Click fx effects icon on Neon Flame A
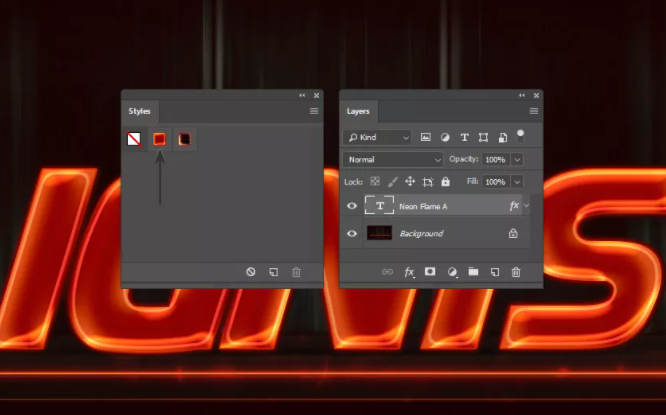 [514, 206]
